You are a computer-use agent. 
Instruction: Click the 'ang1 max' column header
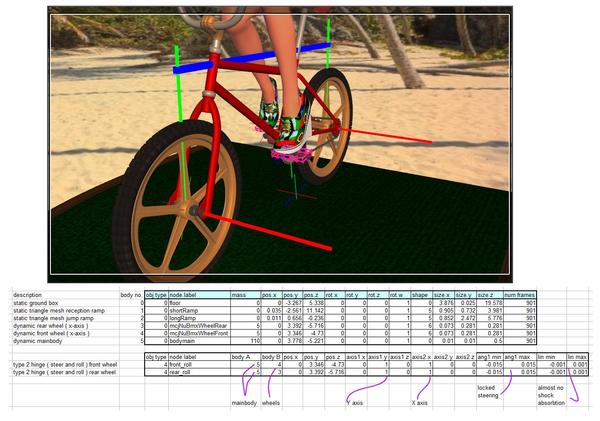520,357
